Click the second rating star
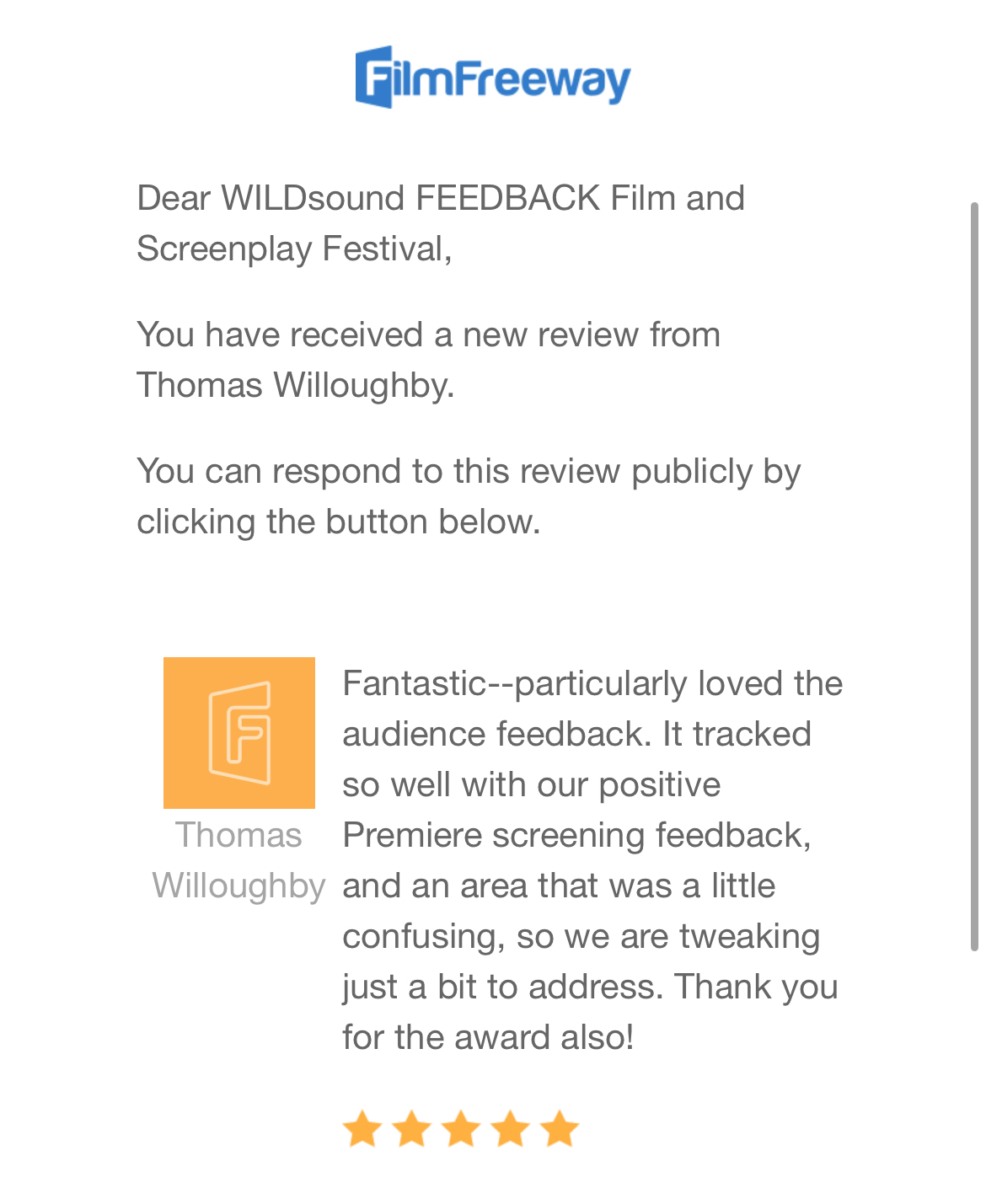This screenshot has height=1204, width=986. click(x=412, y=1129)
